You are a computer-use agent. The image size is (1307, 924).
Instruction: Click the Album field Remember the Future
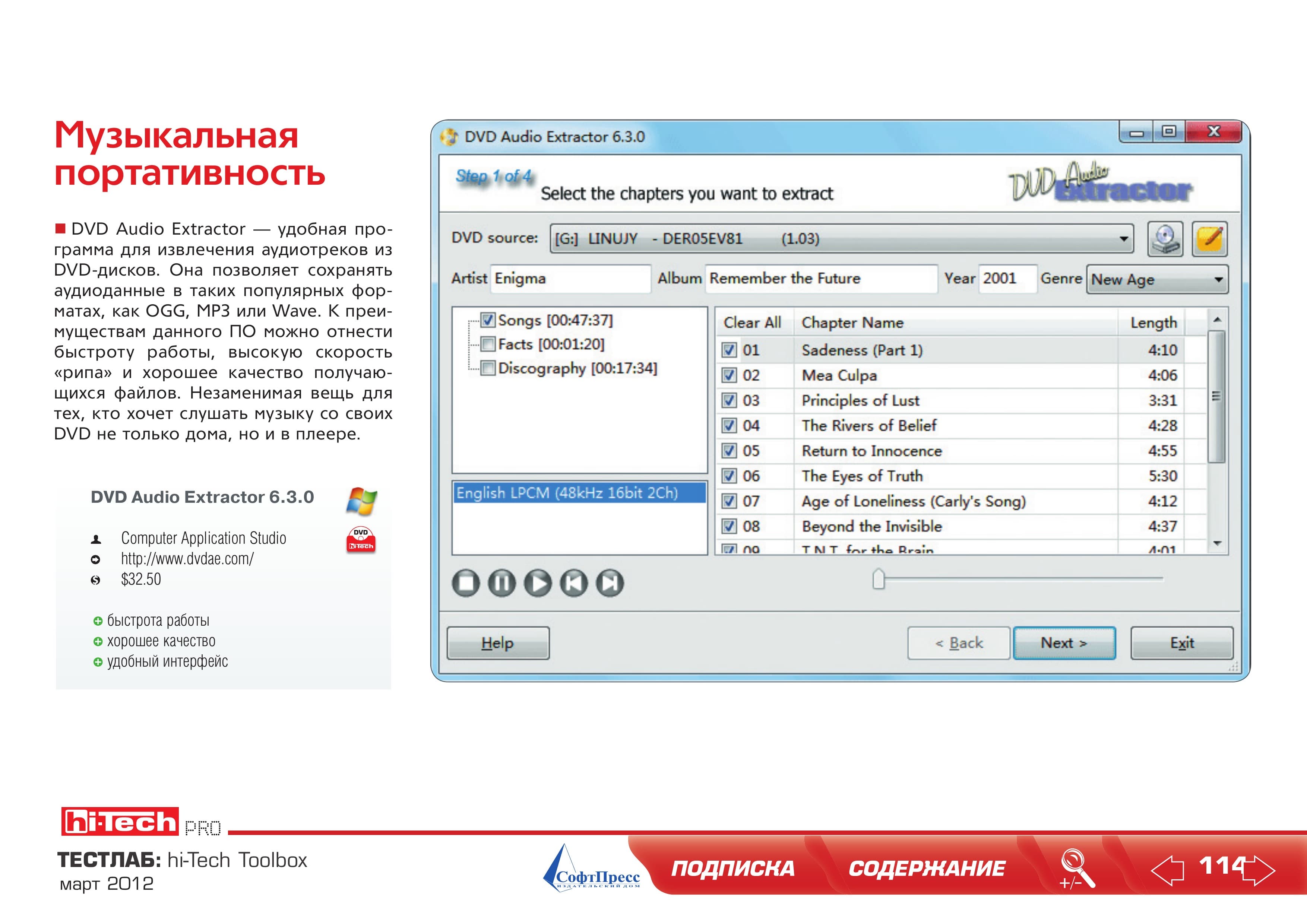822,279
